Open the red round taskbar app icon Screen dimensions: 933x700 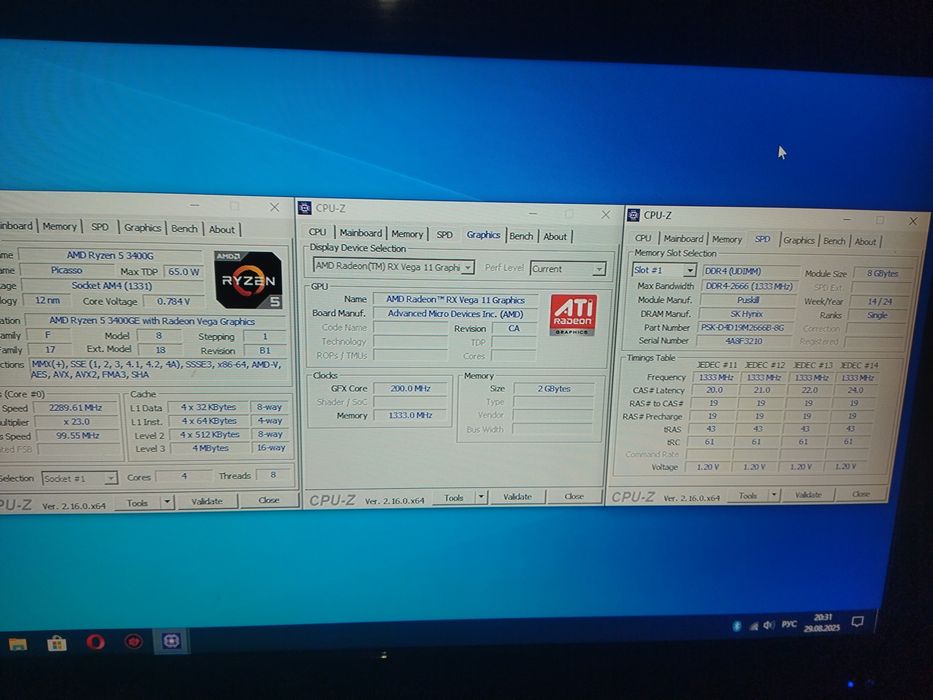[x=133, y=642]
